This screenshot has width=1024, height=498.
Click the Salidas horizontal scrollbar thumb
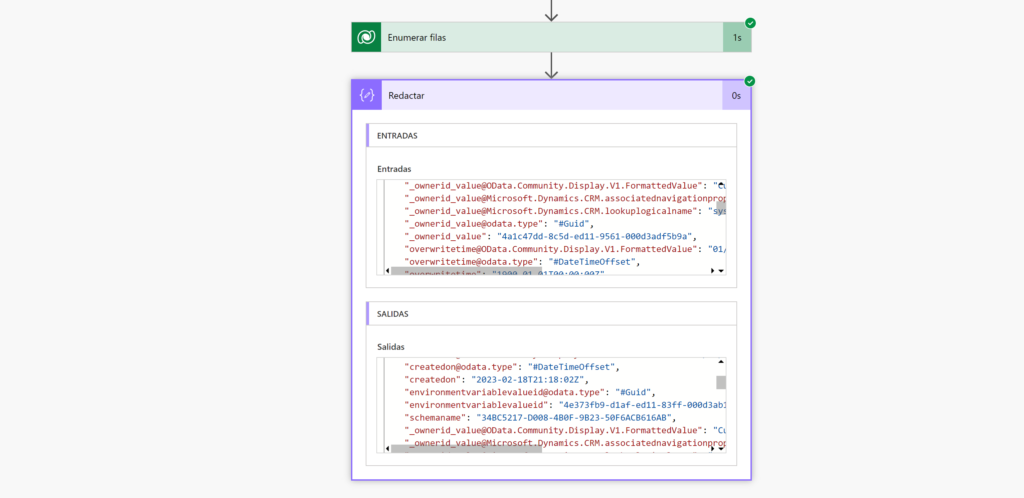tap(466, 448)
